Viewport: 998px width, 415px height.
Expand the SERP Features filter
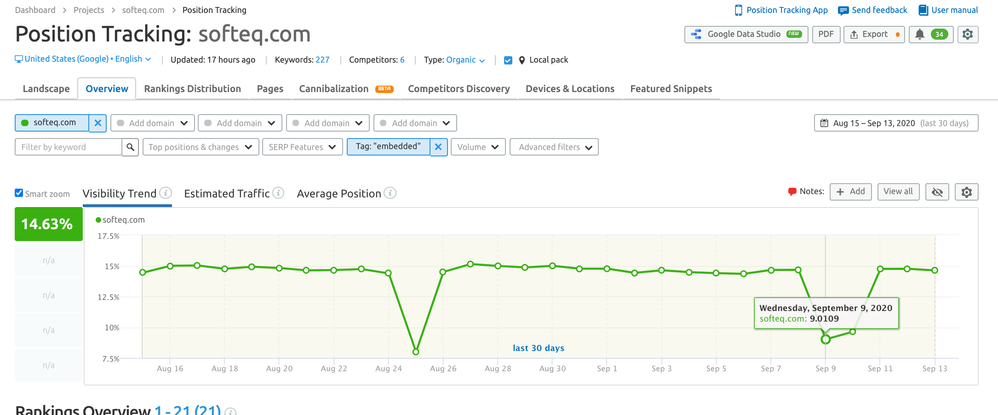[302, 147]
